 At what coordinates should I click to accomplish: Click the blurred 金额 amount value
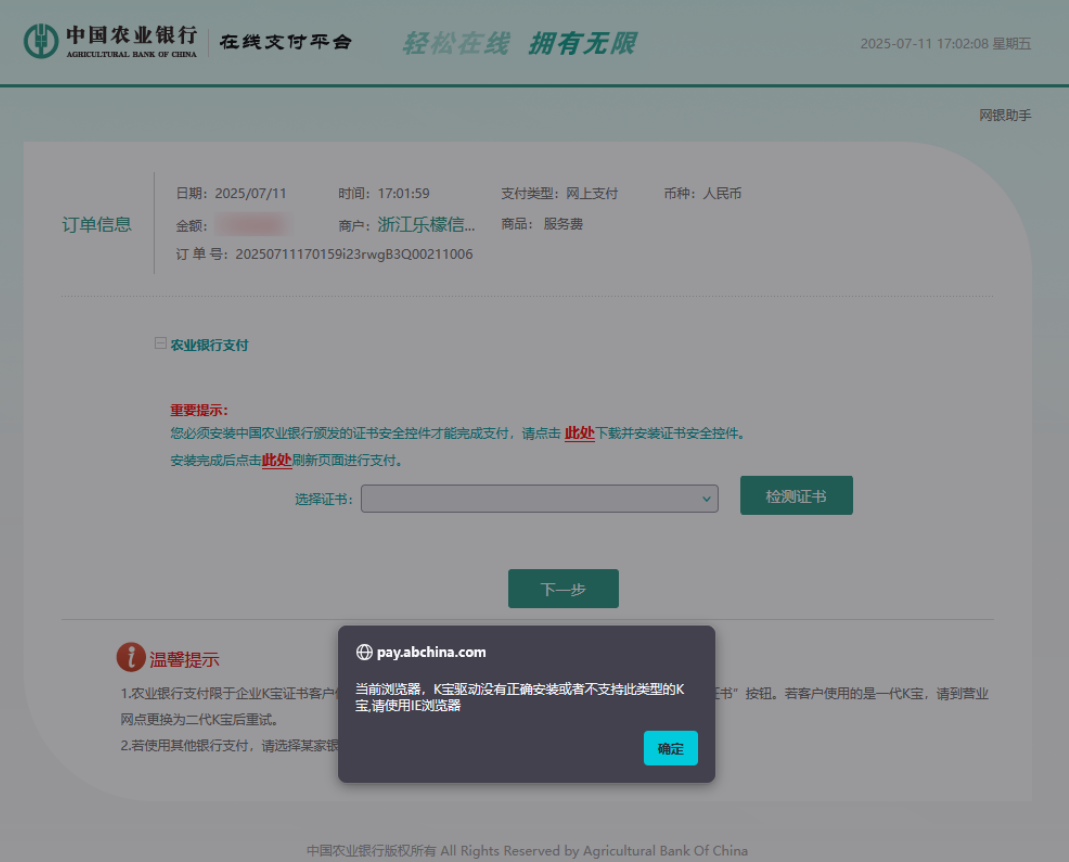[252, 224]
